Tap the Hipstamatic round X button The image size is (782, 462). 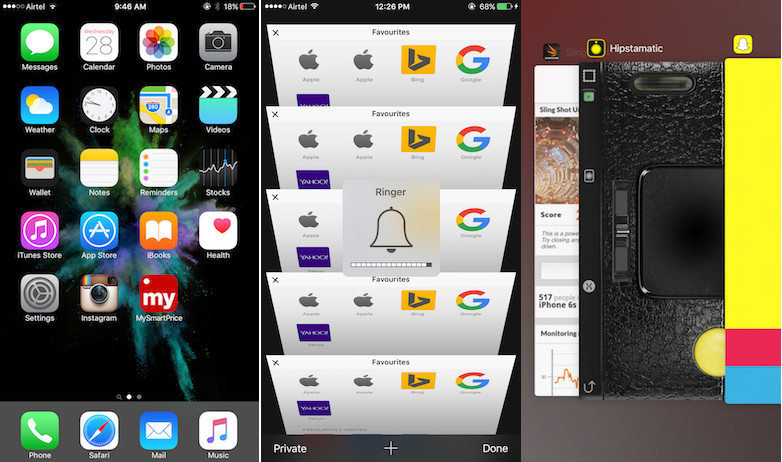coord(589,286)
